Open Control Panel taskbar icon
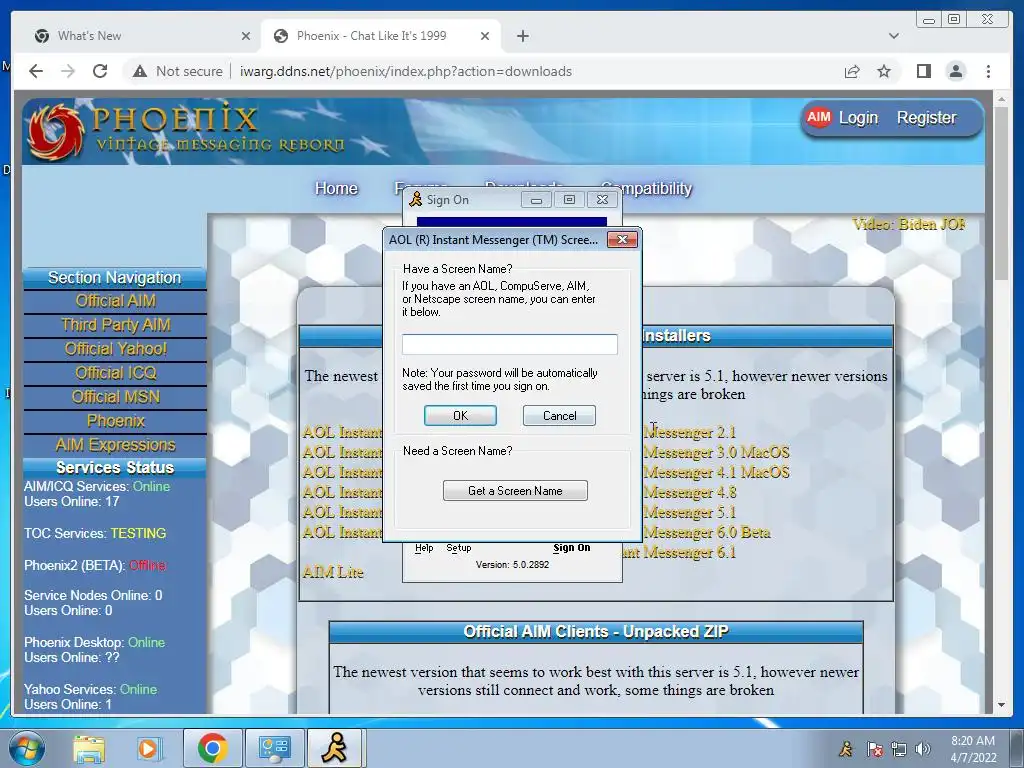Screen dimensions: 1024x768 pyautogui.click(x=274, y=748)
